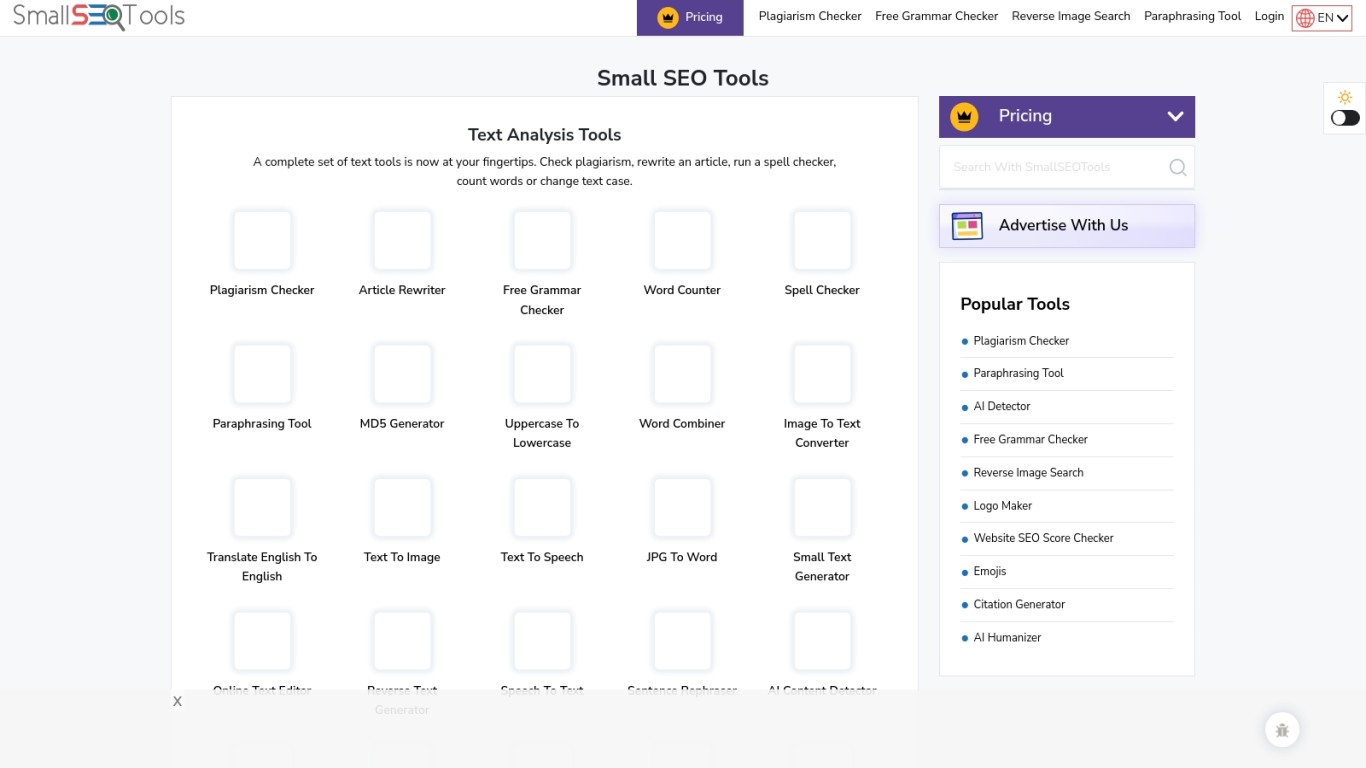Click the MD5 Generator text label
1366x768 pixels.
402,423
